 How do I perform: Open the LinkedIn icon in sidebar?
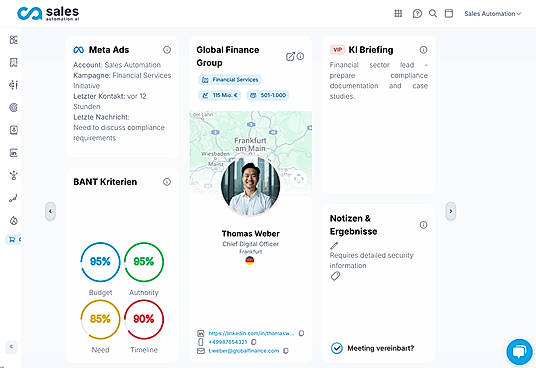tap(13, 153)
